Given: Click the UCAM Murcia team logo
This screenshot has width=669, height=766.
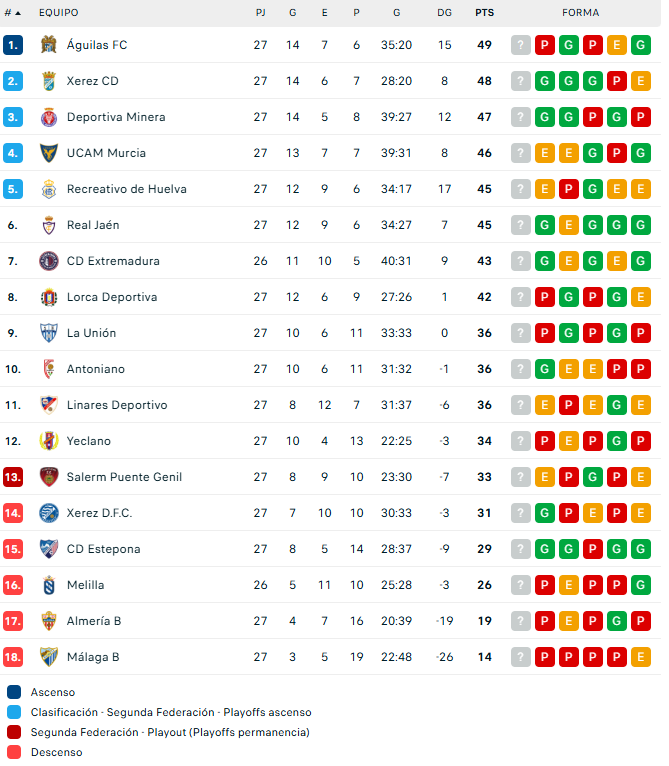Looking at the screenshot, I should (x=48, y=153).
